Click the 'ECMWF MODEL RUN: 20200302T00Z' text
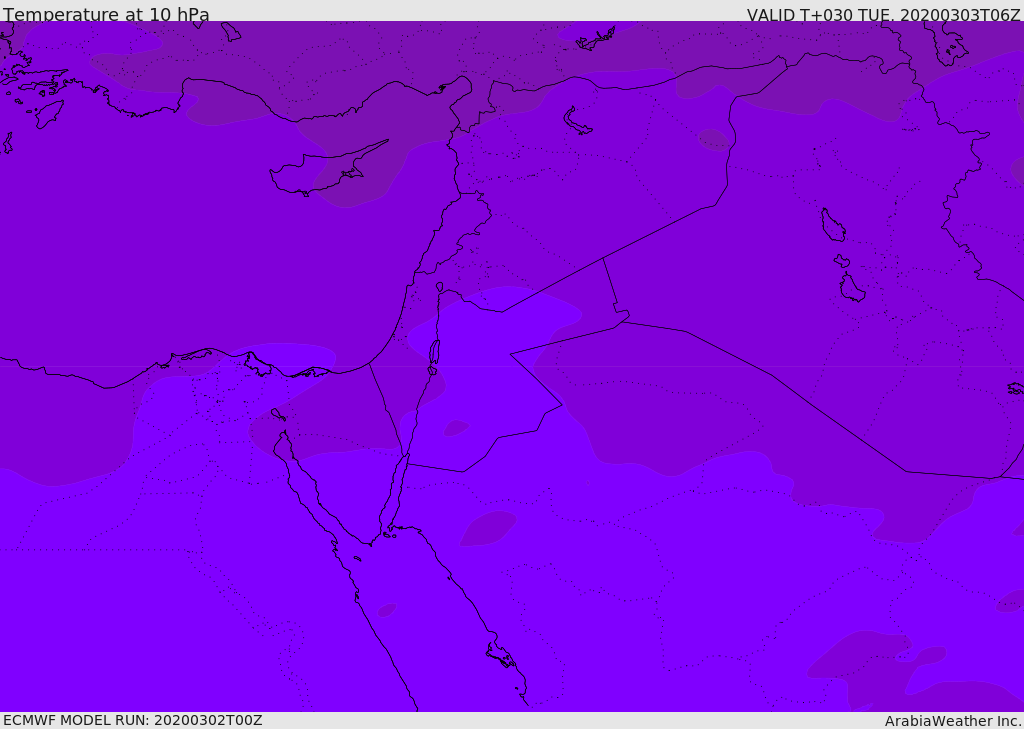 (133, 720)
